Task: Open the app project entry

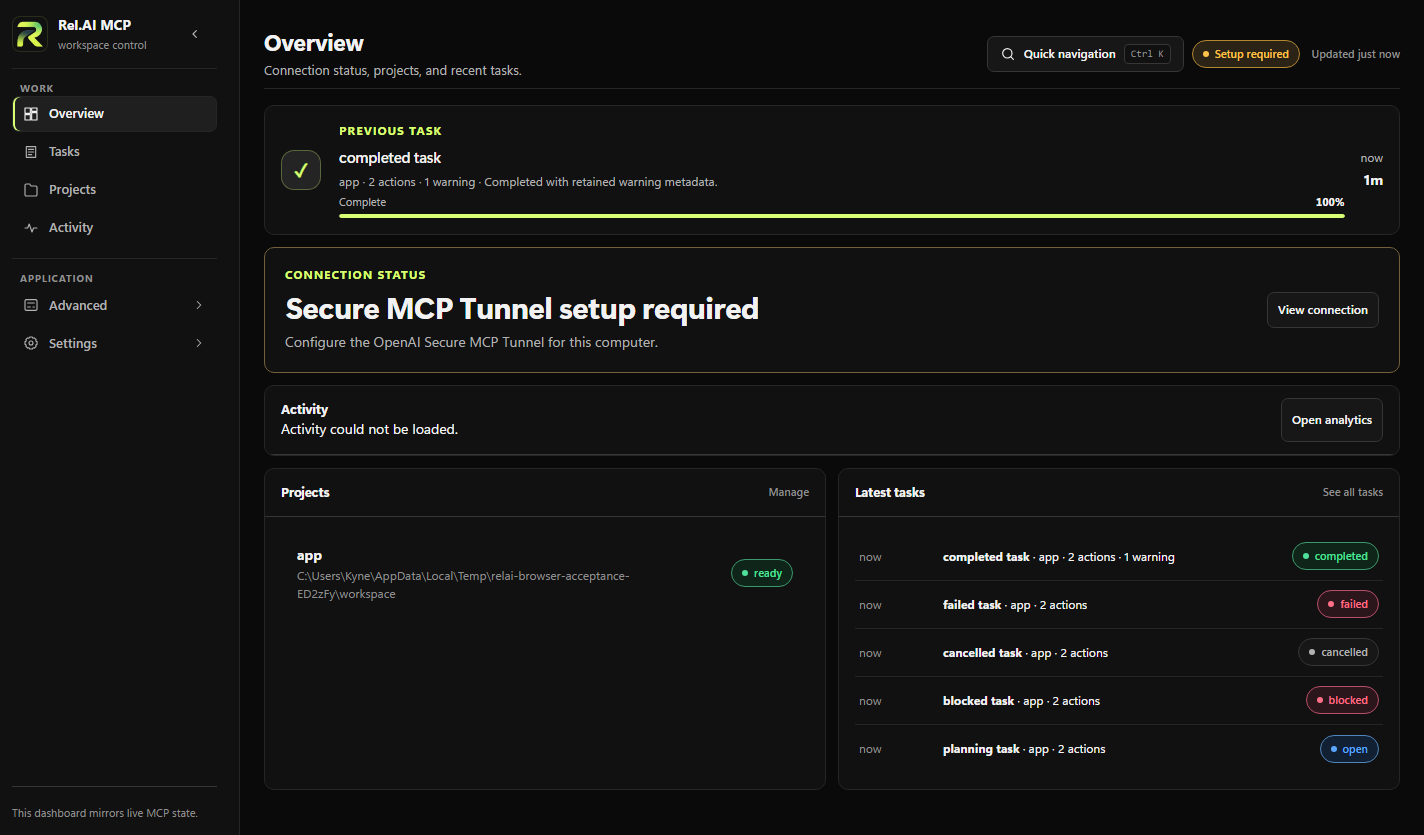Action: pyautogui.click(x=544, y=574)
